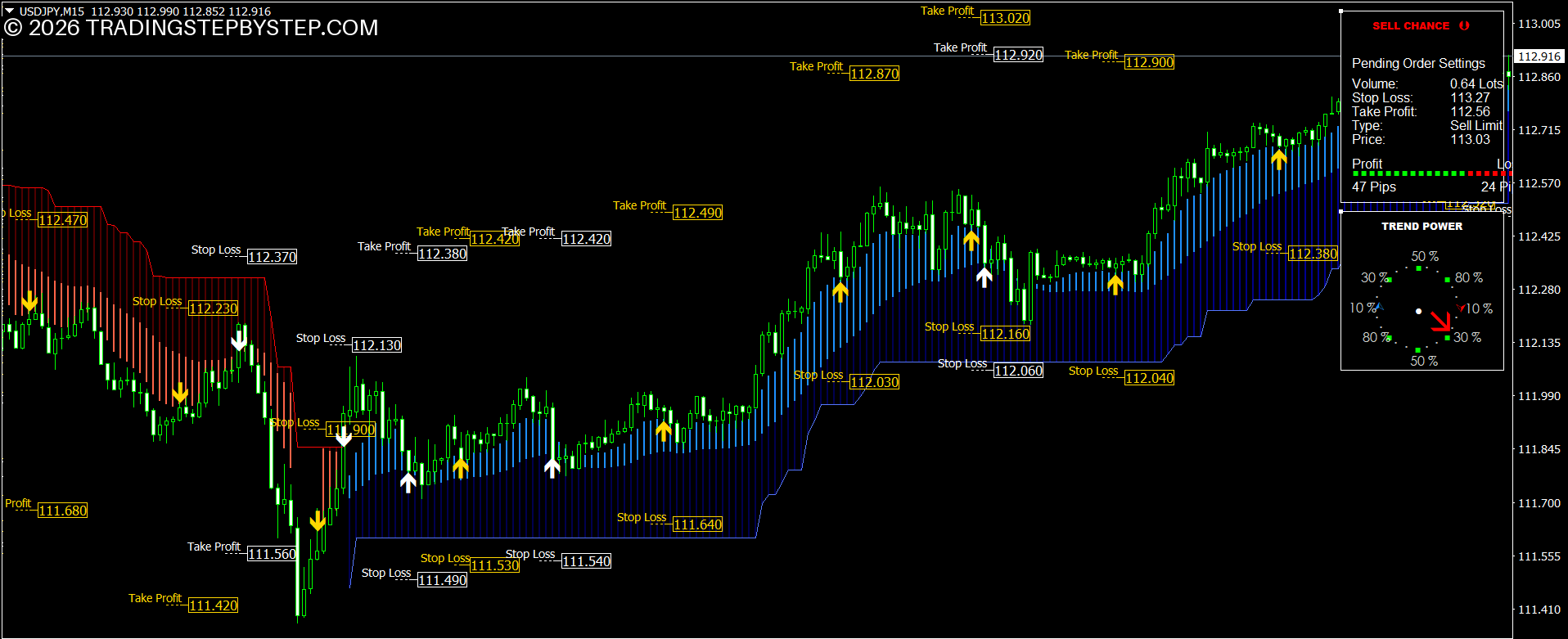
Task: Click the Volume value 0.64 Lots
Action: click(x=1476, y=83)
